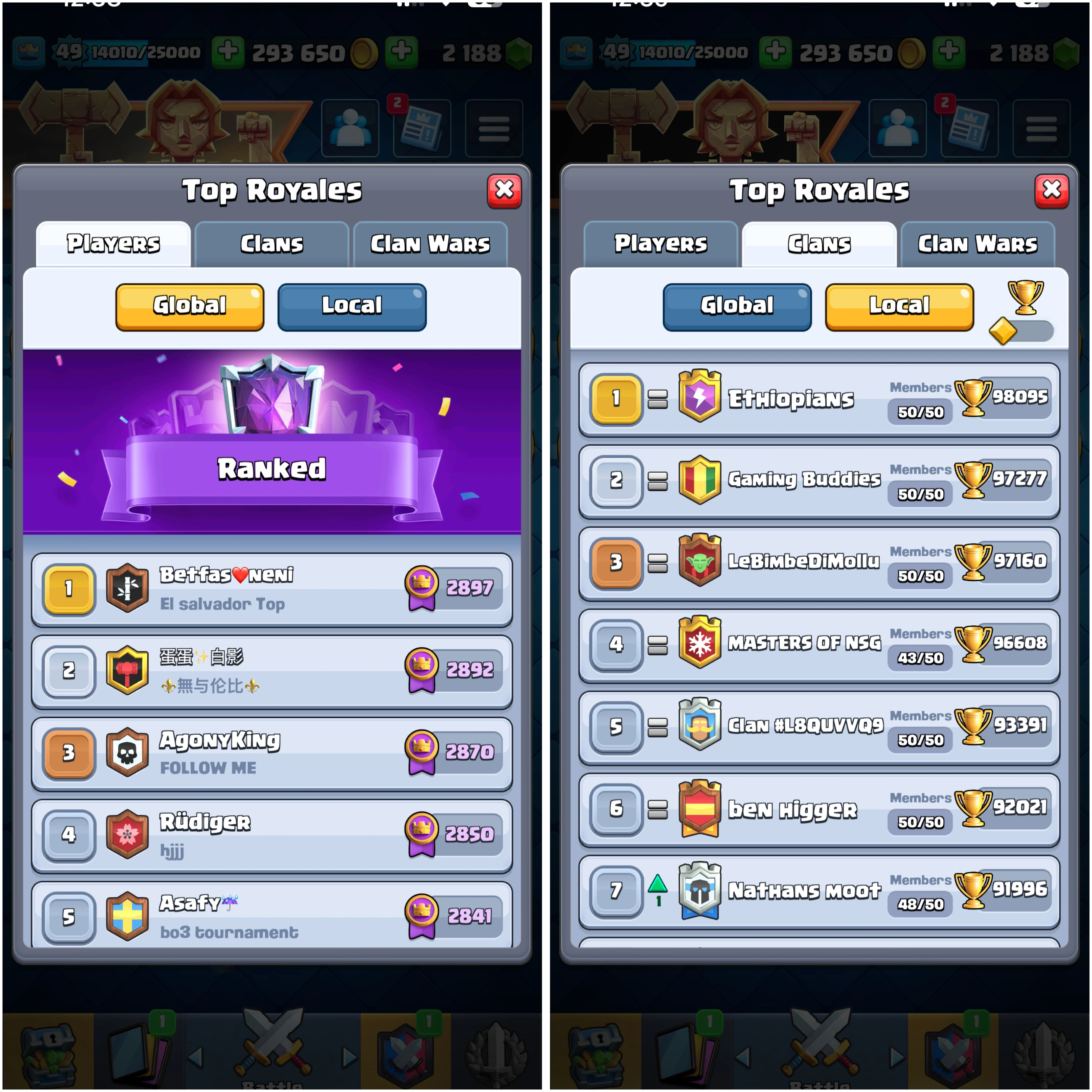Select Local filter in Players panel
This screenshot has width=1092, height=1092.
[352, 306]
